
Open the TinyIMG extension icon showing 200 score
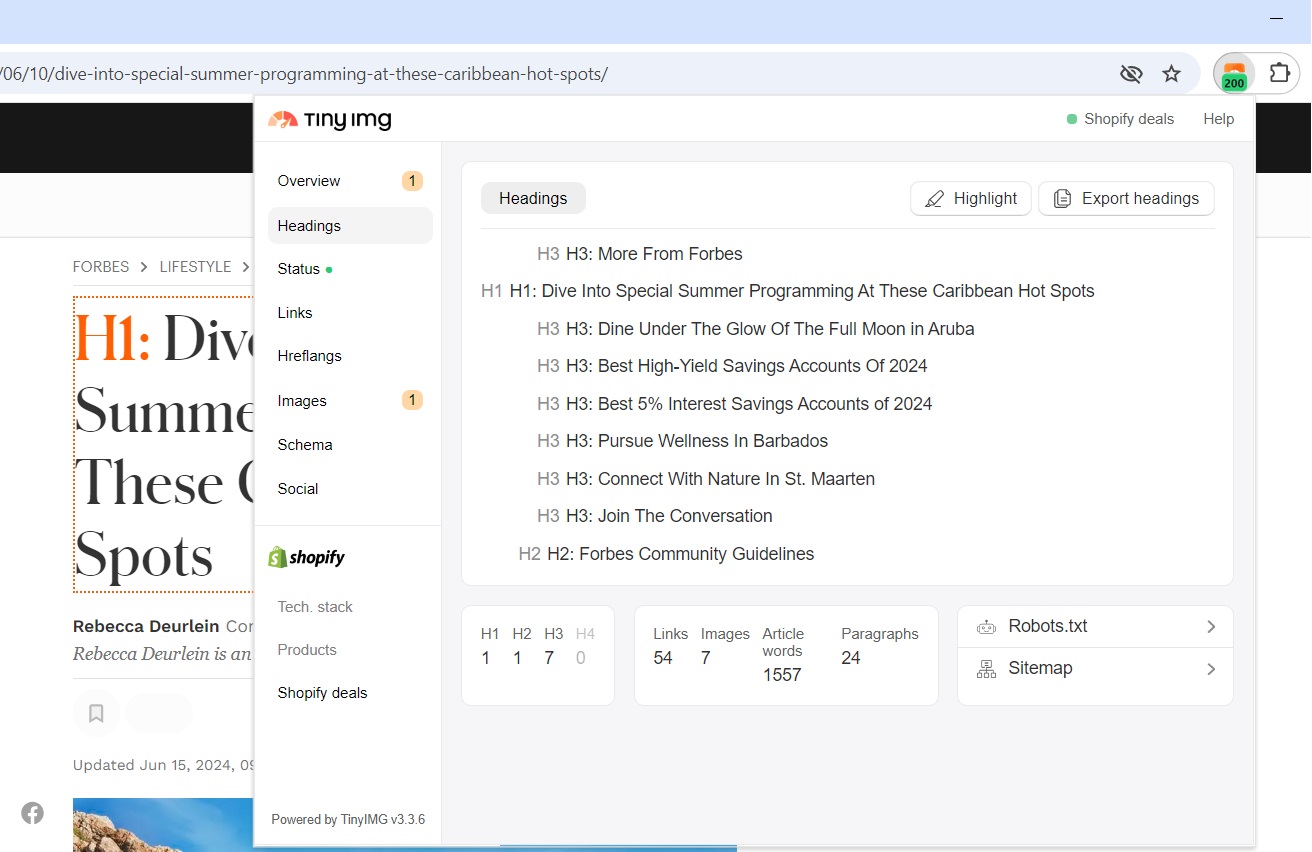(1233, 73)
